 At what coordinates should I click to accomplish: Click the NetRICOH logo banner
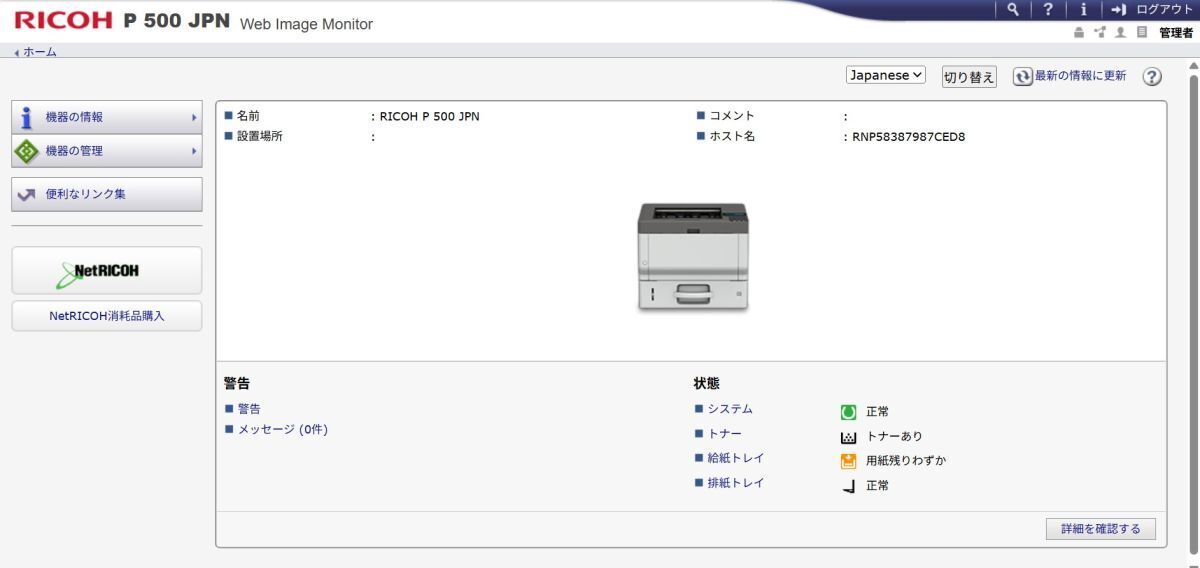pos(106,270)
